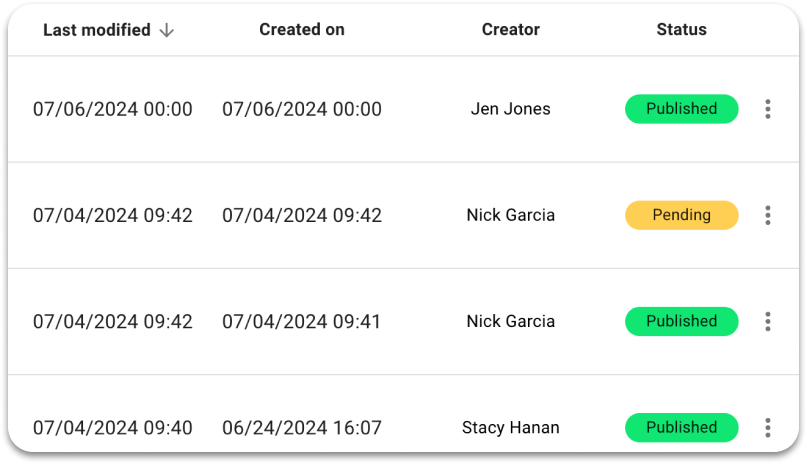Click the Published badge in the Jen Jones row
807x464 pixels.
(x=681, y=109)
